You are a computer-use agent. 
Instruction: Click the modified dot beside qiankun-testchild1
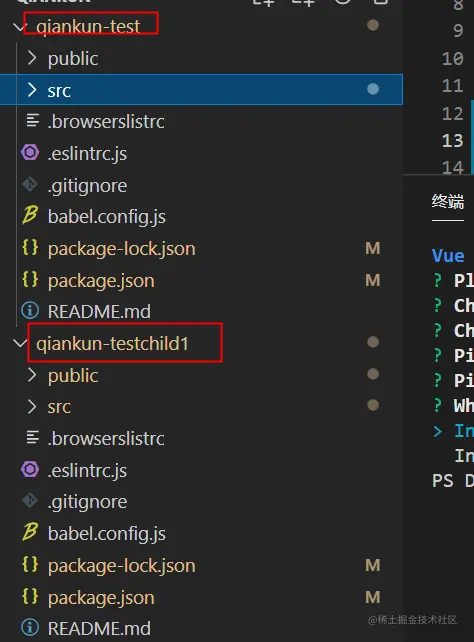[x=372, y=342]
